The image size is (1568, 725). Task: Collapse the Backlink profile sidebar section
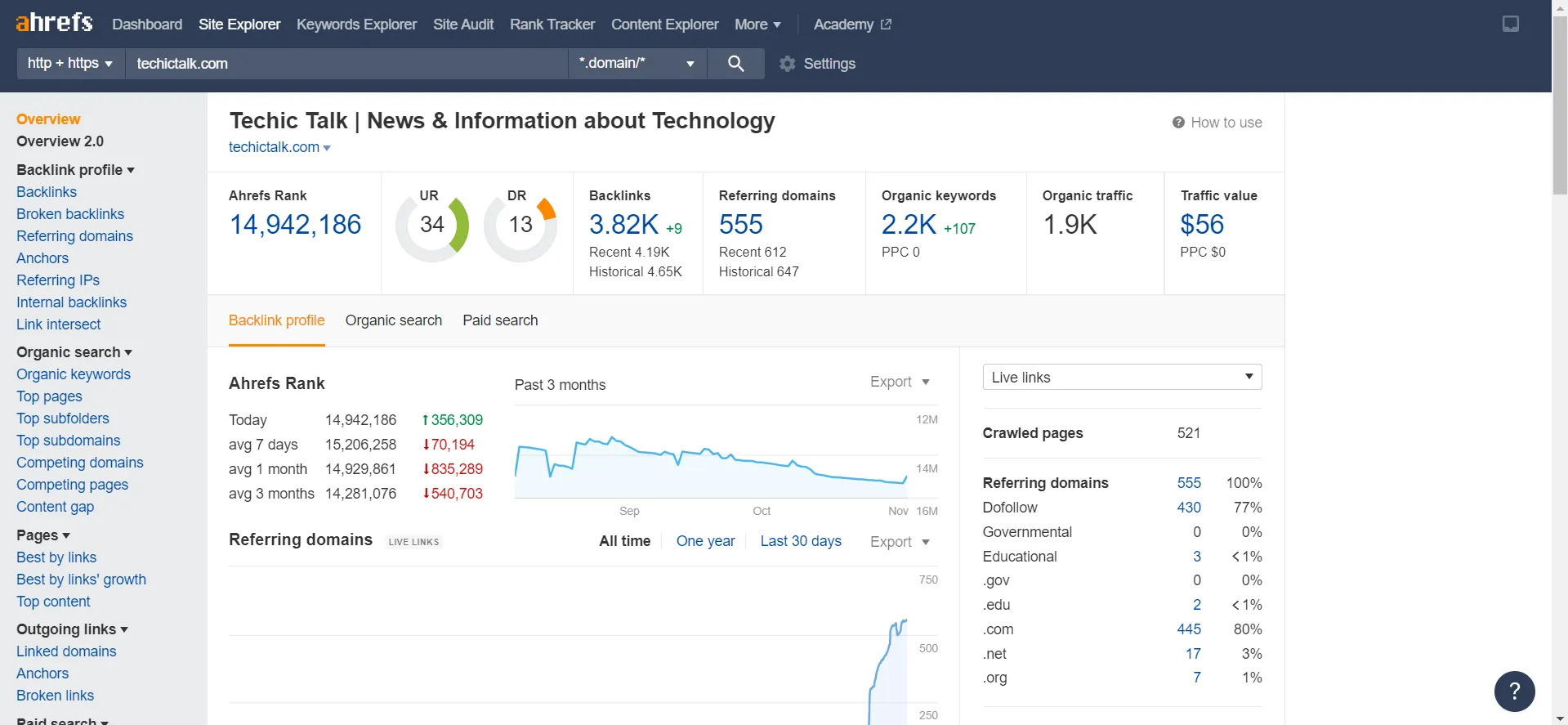click(x=75, y=170)
